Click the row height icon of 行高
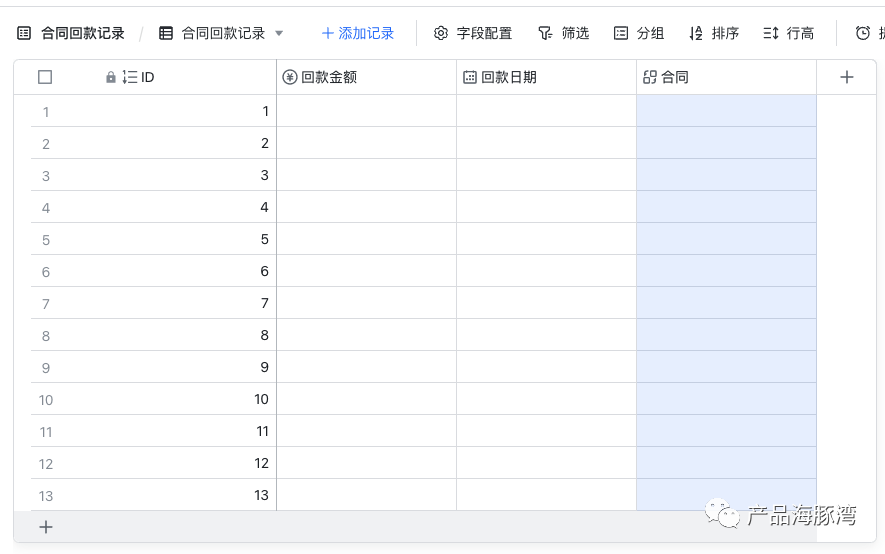Image resolution: width=885 pixels, height=554 pixels. [x=771, y=33]
